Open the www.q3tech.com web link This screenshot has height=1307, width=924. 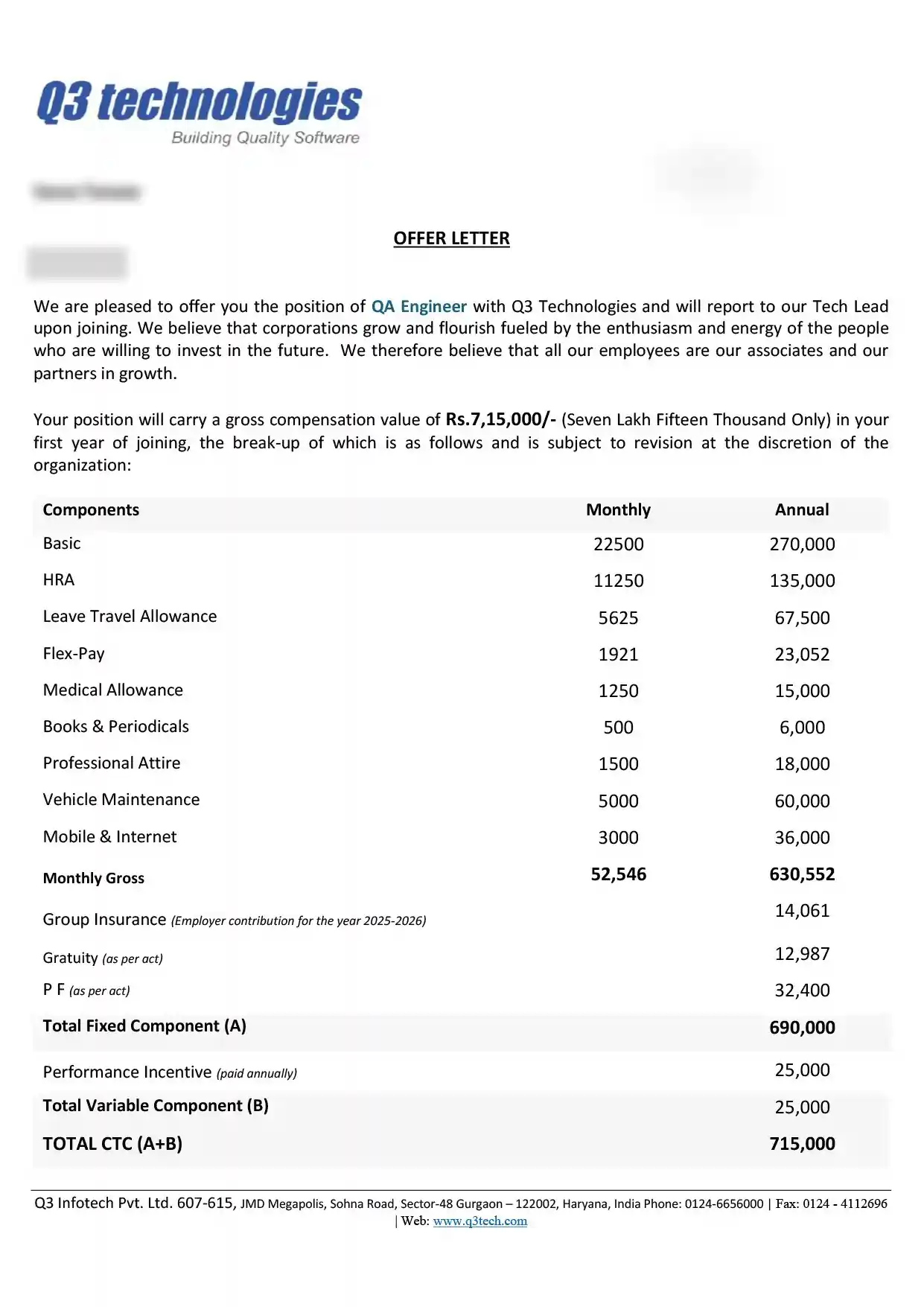(x=479, y=1221)
